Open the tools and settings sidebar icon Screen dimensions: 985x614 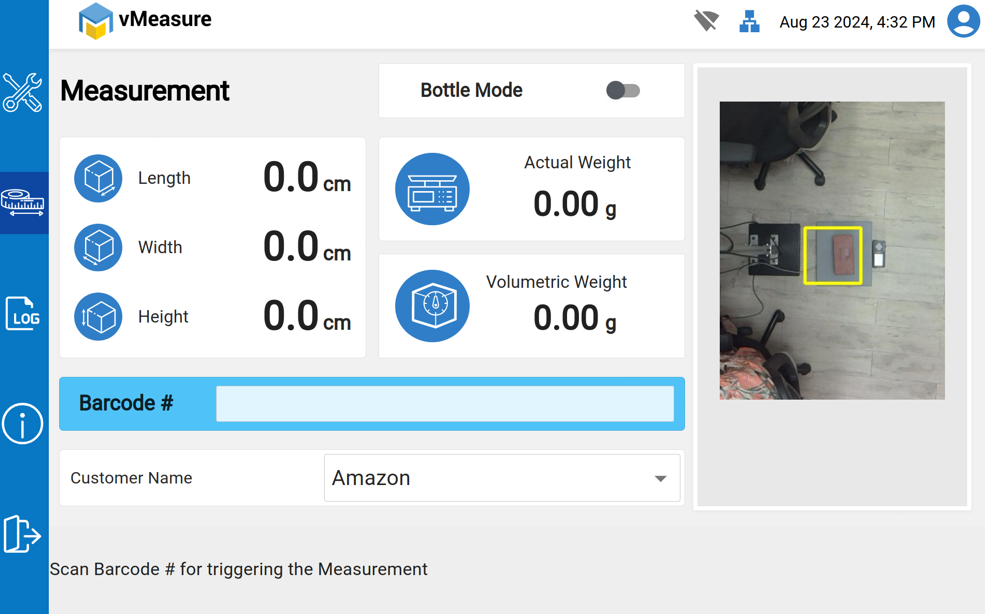click(x=22, y=93)
